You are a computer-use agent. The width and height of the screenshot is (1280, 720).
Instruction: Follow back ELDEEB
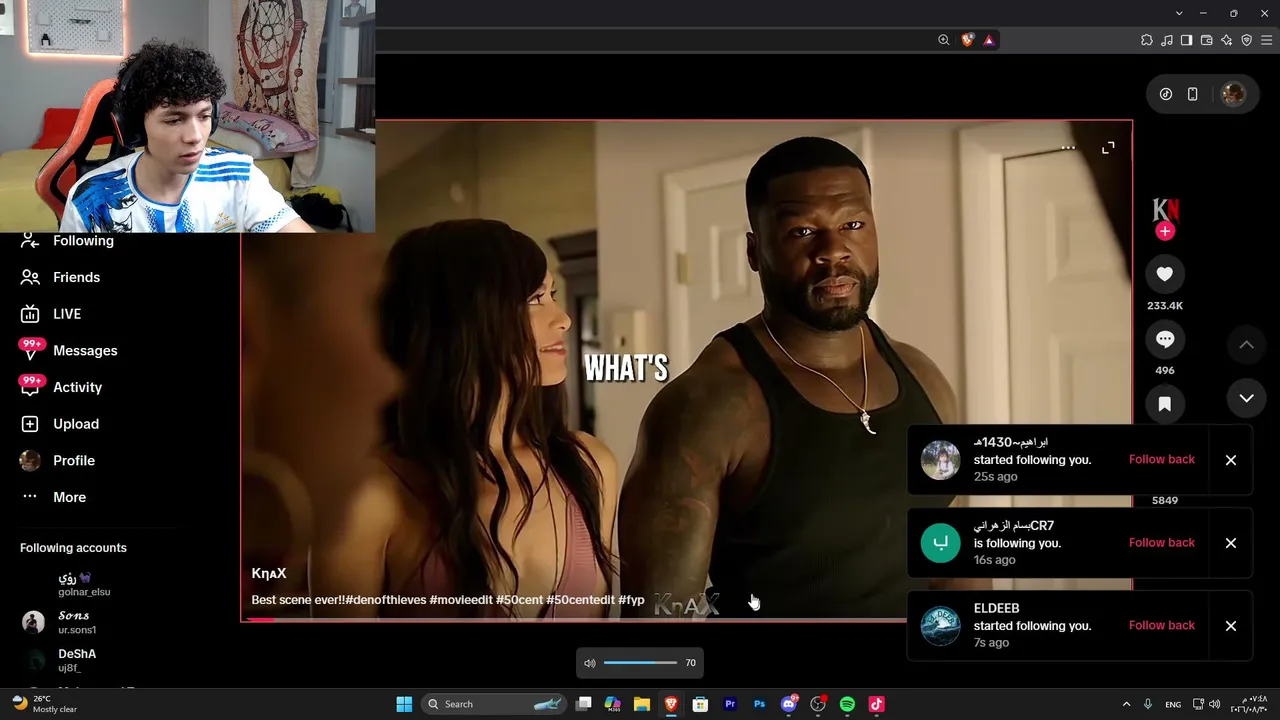coord(1162,625)
